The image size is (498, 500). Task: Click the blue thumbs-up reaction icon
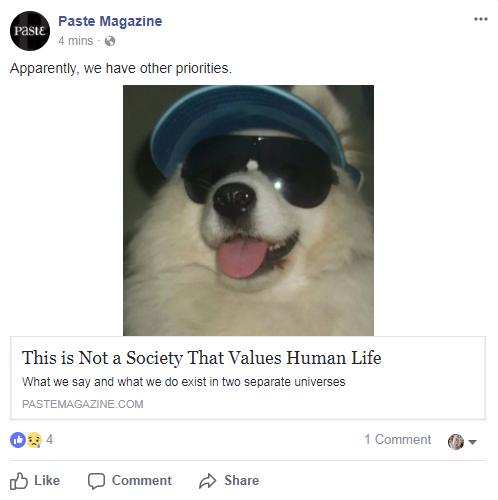pos(18,440)
